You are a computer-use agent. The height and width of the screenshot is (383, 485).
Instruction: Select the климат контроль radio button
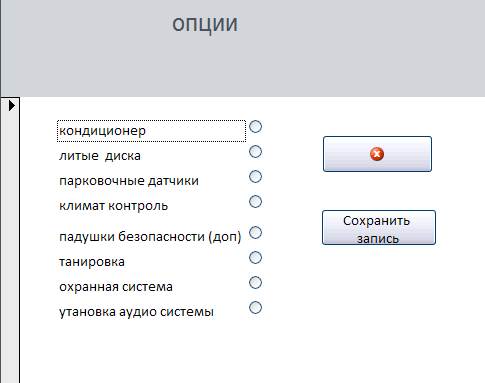click(256, 202)
